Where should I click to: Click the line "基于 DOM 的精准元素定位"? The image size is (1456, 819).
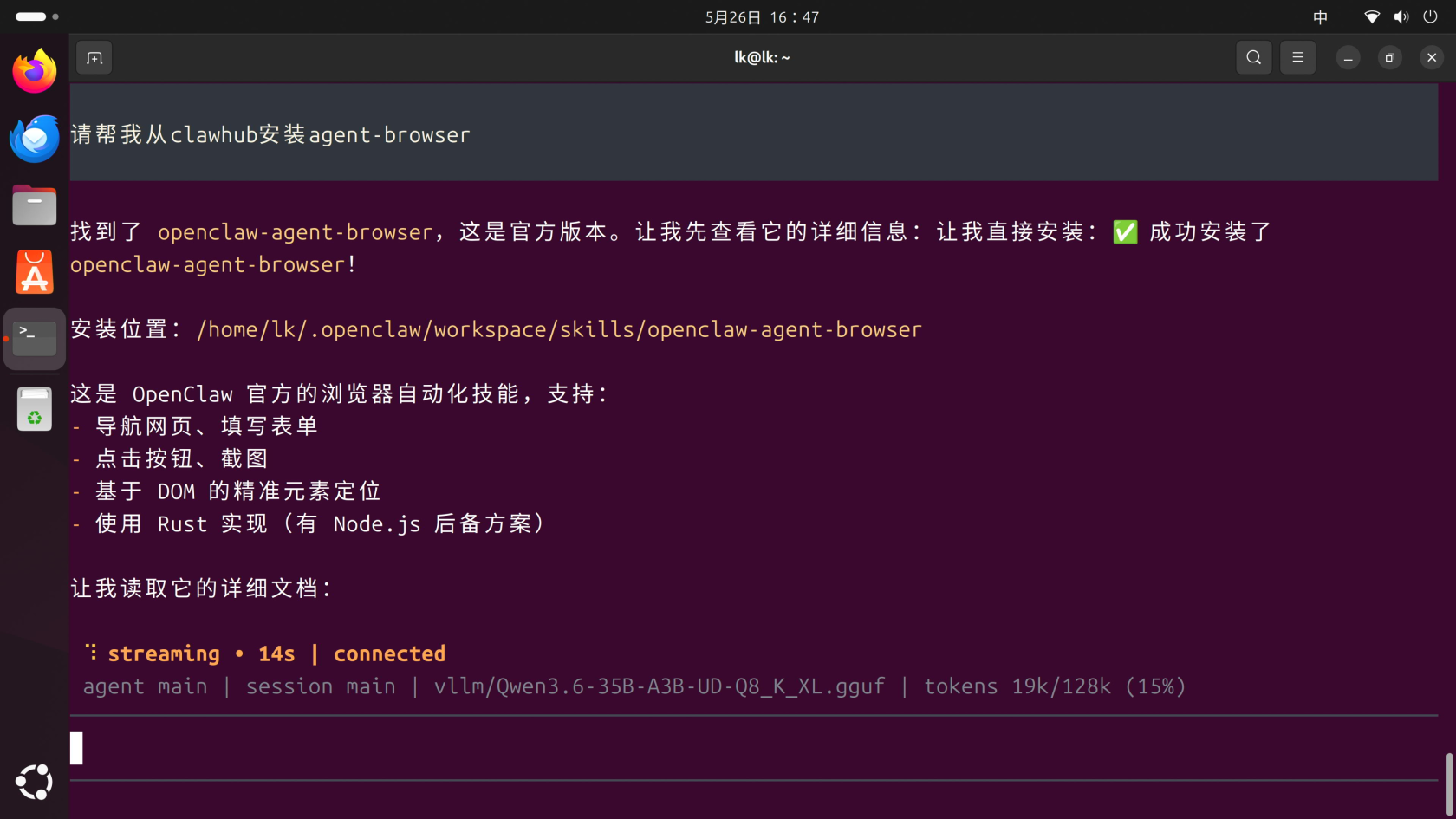pyautogui.click(x=237, y=491)
